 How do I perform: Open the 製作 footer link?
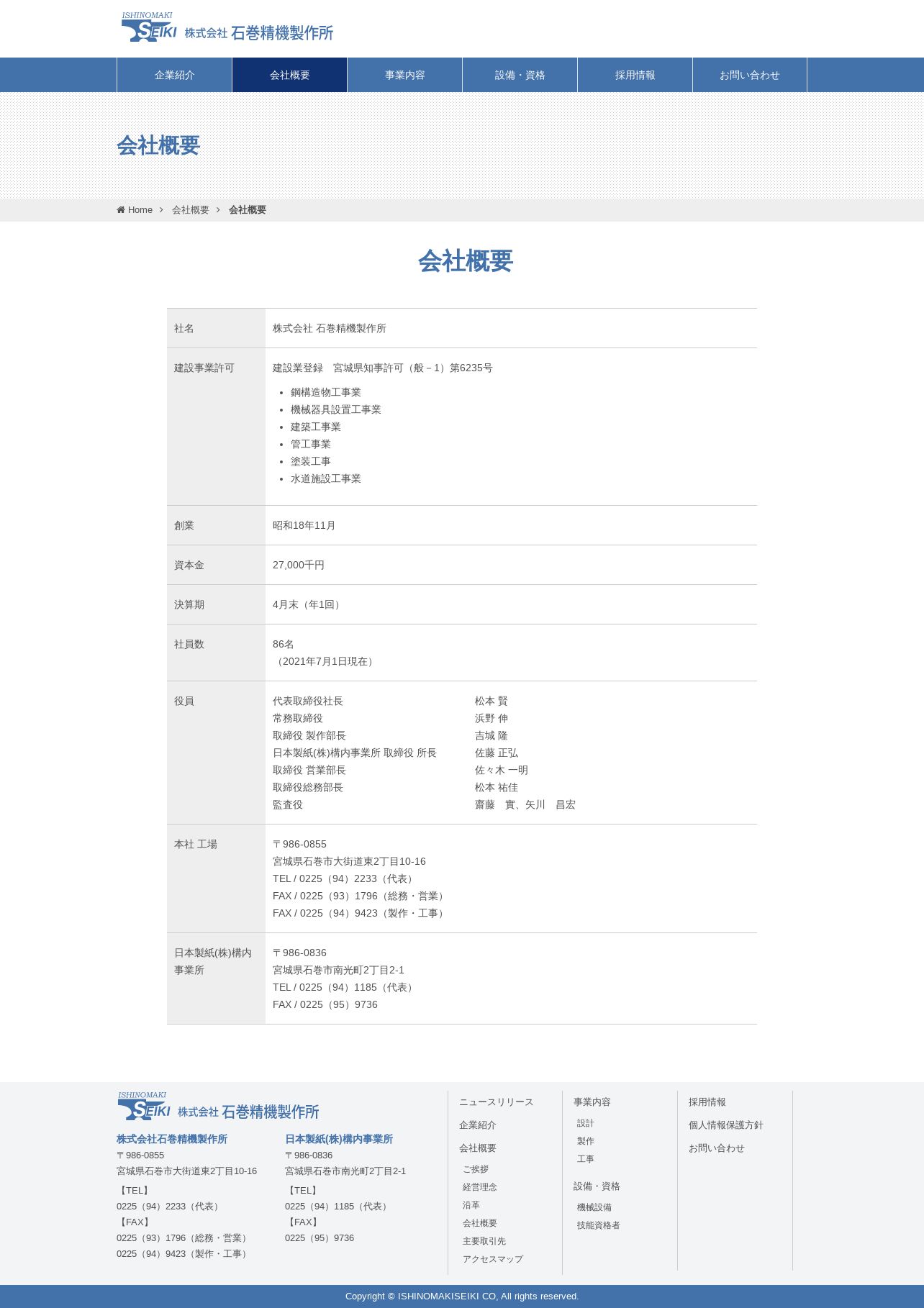click(586, 1141)
